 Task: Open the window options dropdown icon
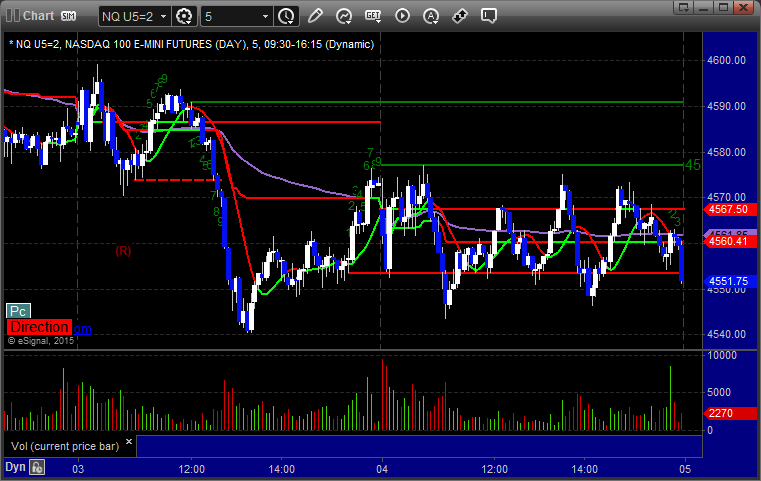click(x=684, y=7)
